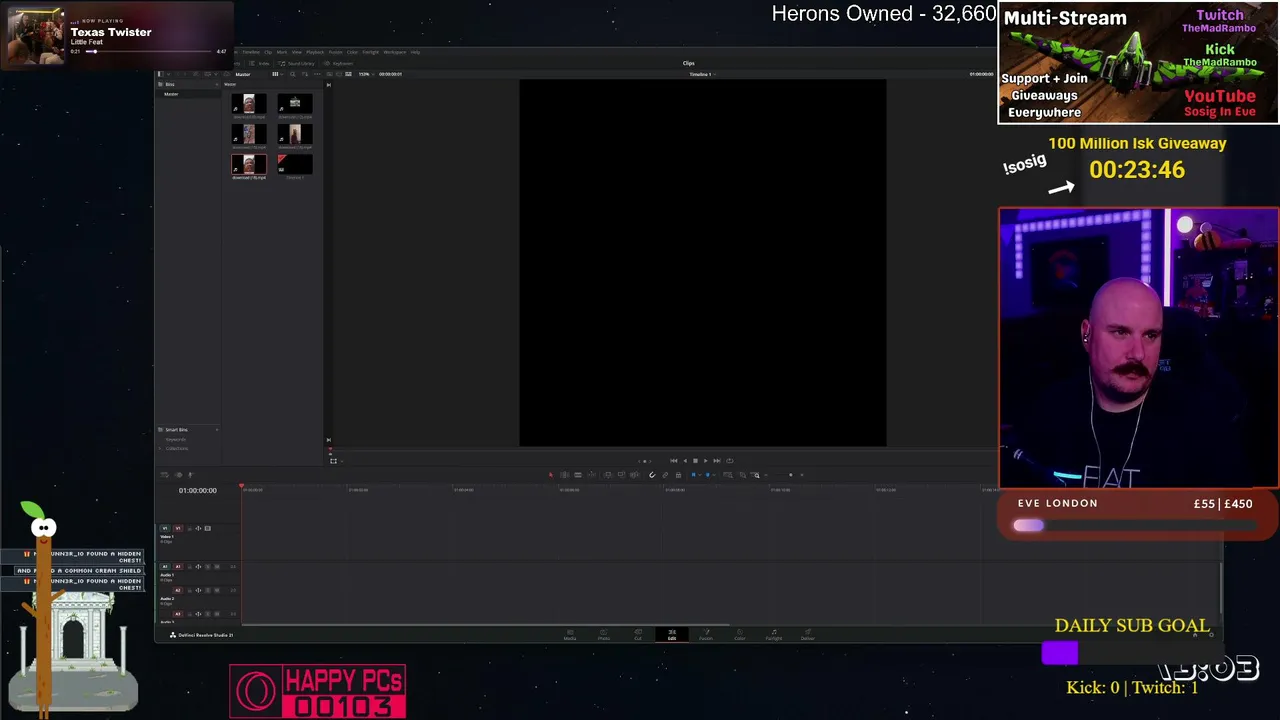Select the Timeline 1 thumbnail in media pool
This screenshot has height=720, width=1280.
point(295,164)
